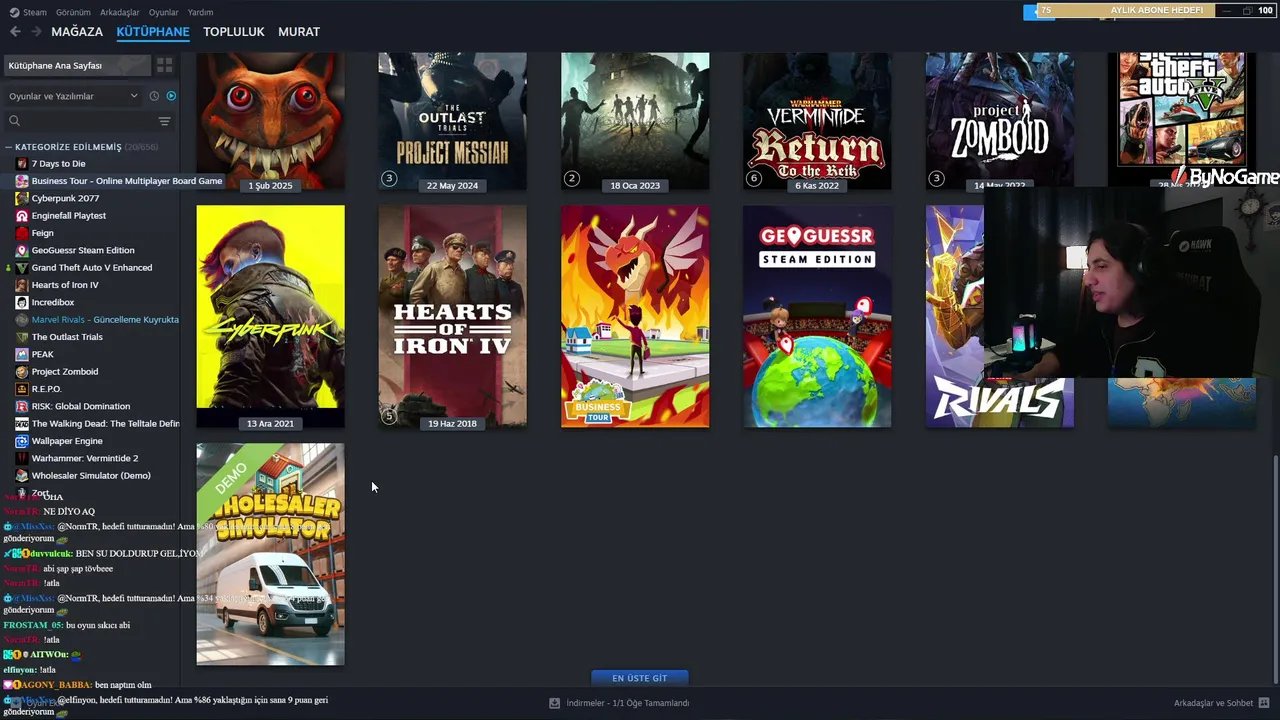Open friends and chat icon at bottom right
This screenshot has height=720, width=1280.
1265,703
